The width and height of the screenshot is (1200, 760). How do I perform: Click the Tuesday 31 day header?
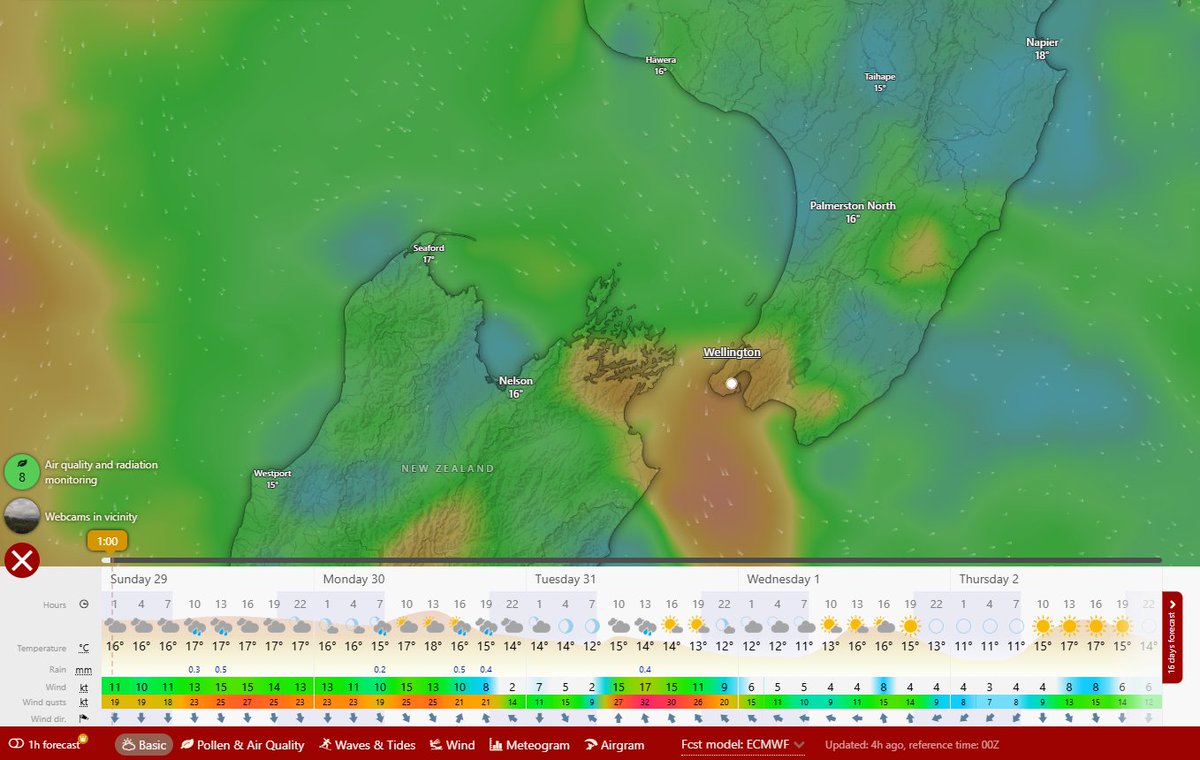(x=565, y=579)
